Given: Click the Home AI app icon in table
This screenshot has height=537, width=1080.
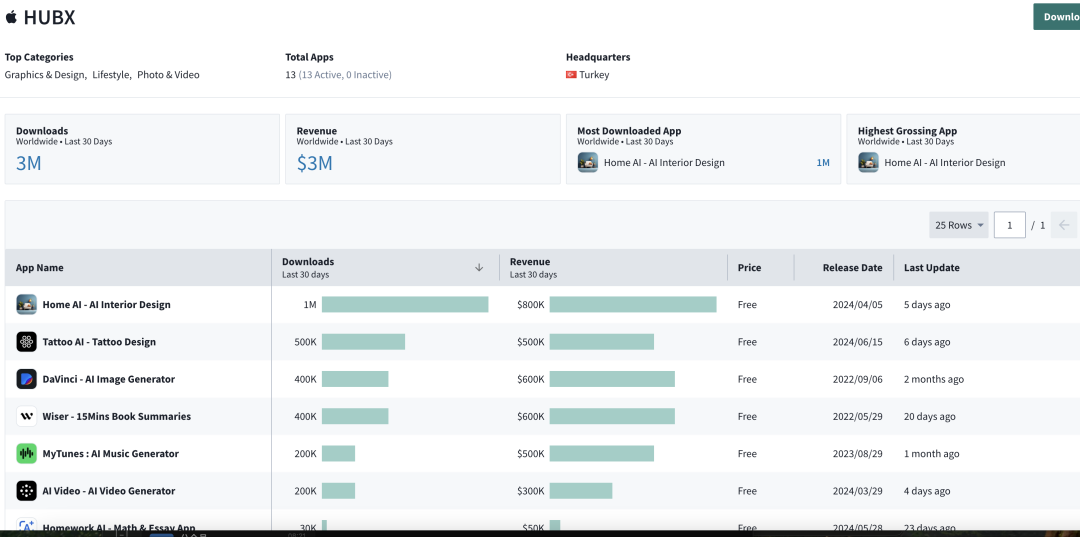Looking at the screenshot, I should click(26, 304).
